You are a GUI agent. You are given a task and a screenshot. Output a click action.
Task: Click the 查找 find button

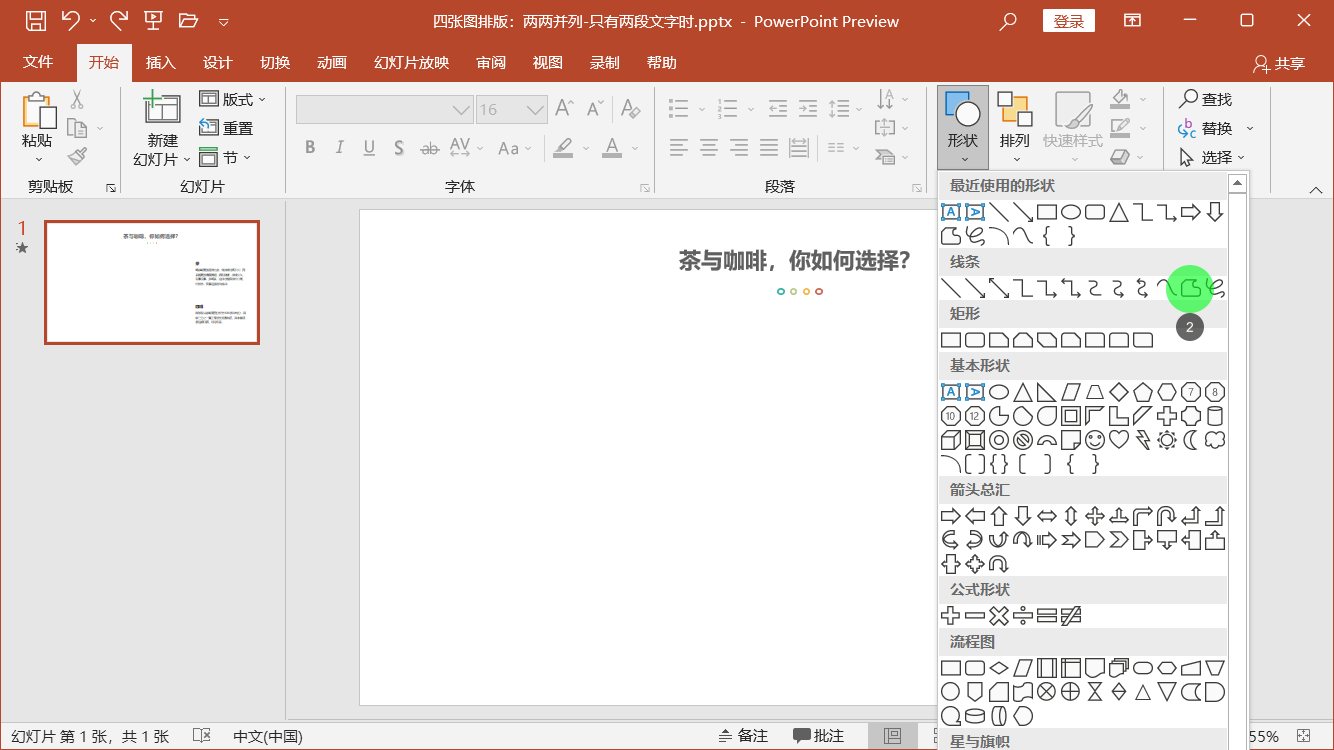(x=1205, y=99)
